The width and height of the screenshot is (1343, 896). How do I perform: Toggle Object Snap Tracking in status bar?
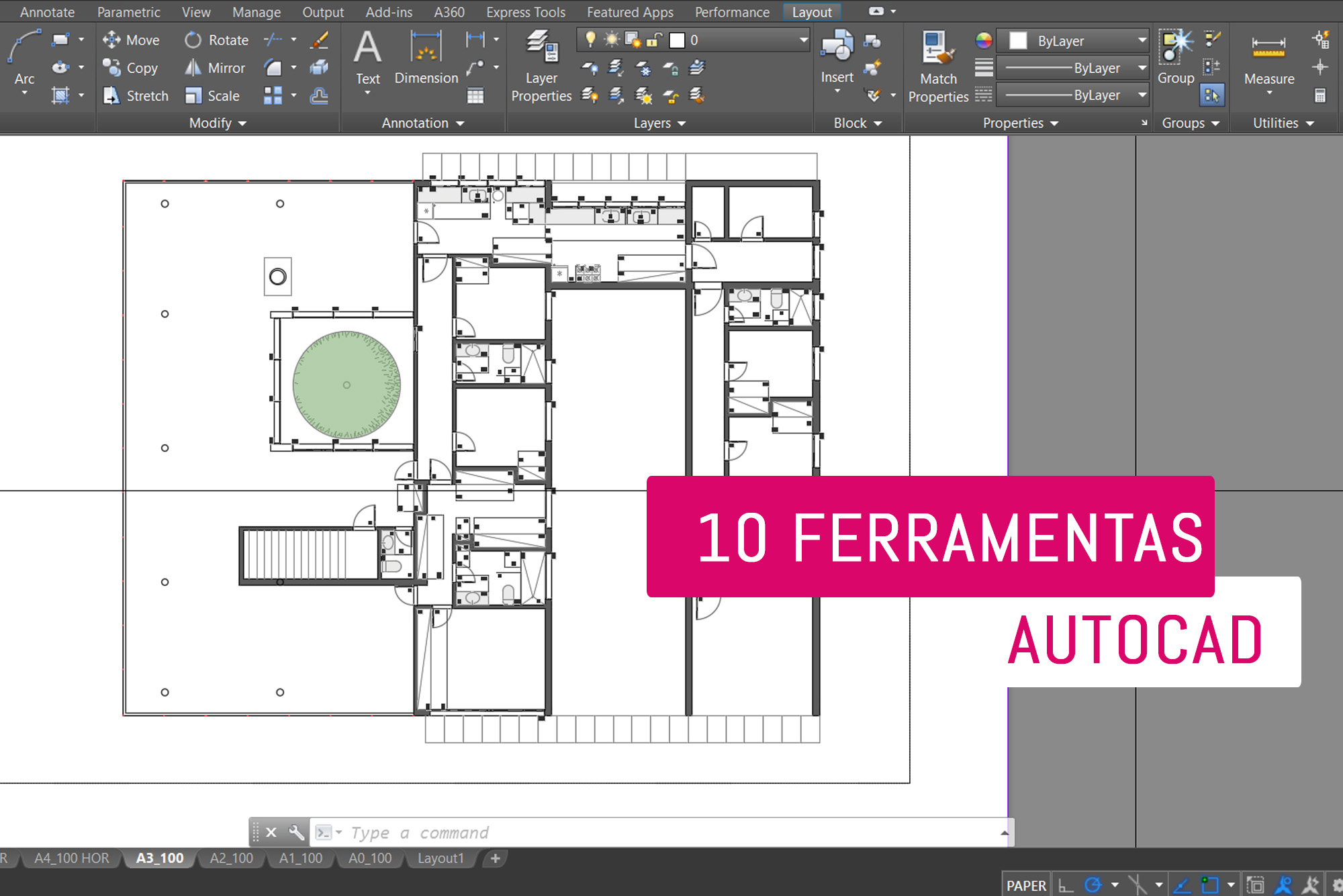1183,885
